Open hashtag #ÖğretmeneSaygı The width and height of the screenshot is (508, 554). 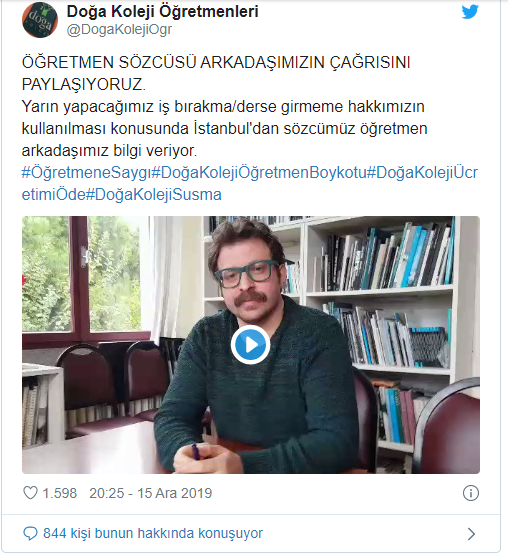pyautogui.click(x=87, y=172)
